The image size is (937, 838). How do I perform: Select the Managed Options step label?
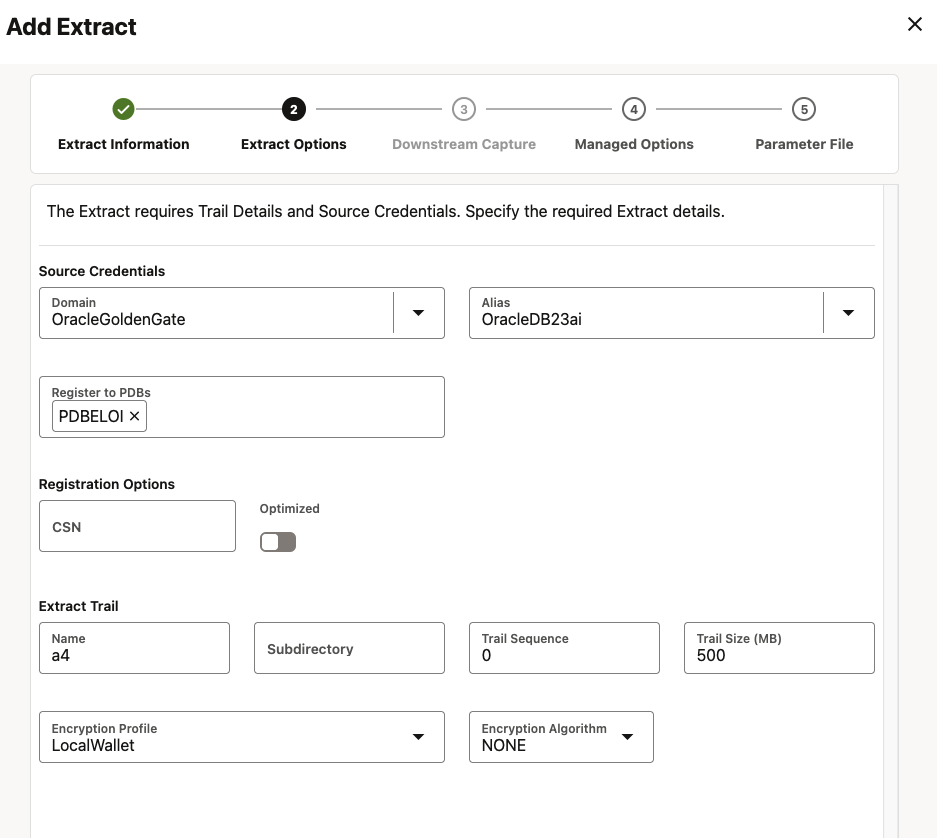[633, 144]
